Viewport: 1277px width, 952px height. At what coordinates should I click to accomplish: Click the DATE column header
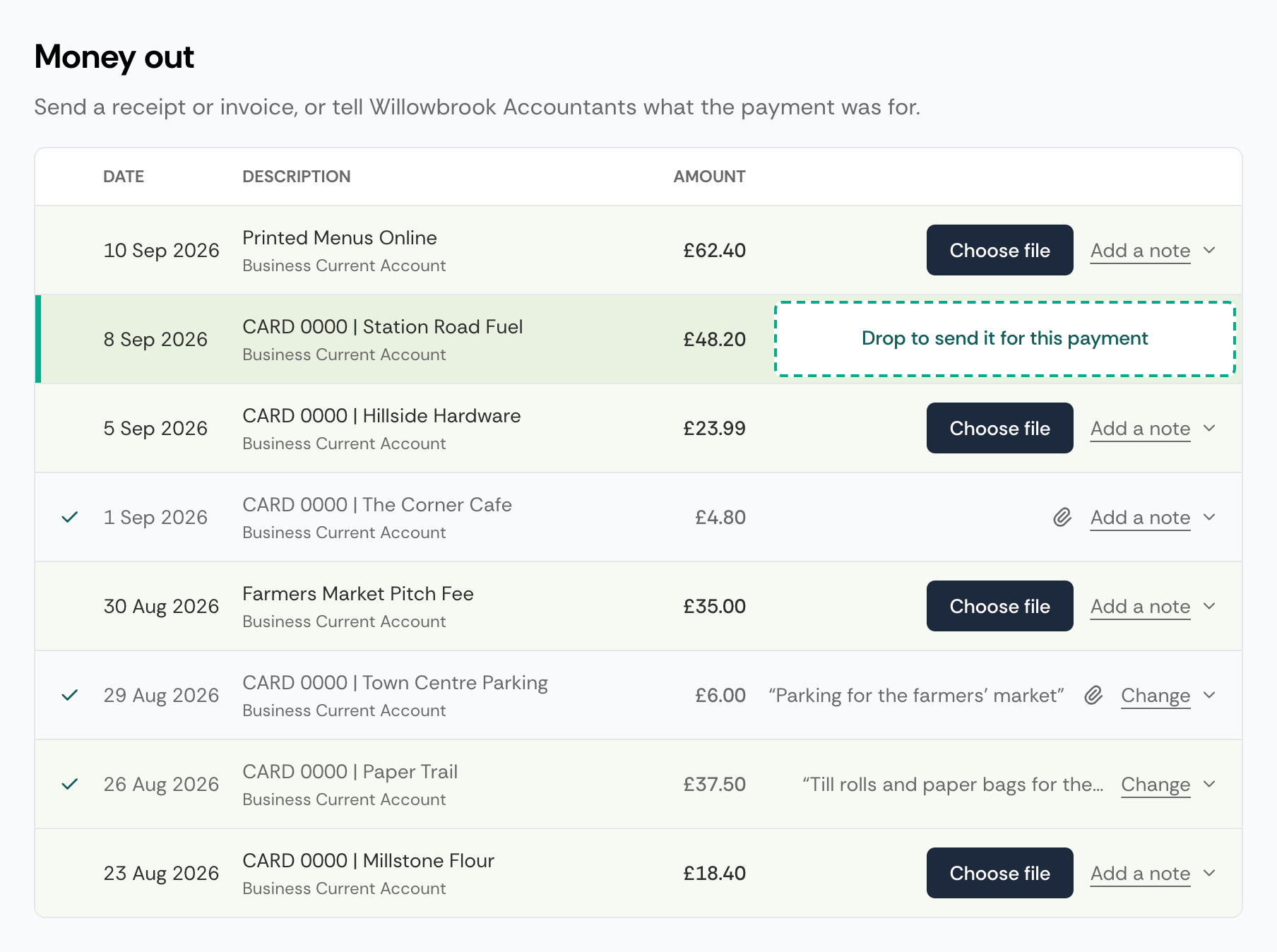click(124, 177)
